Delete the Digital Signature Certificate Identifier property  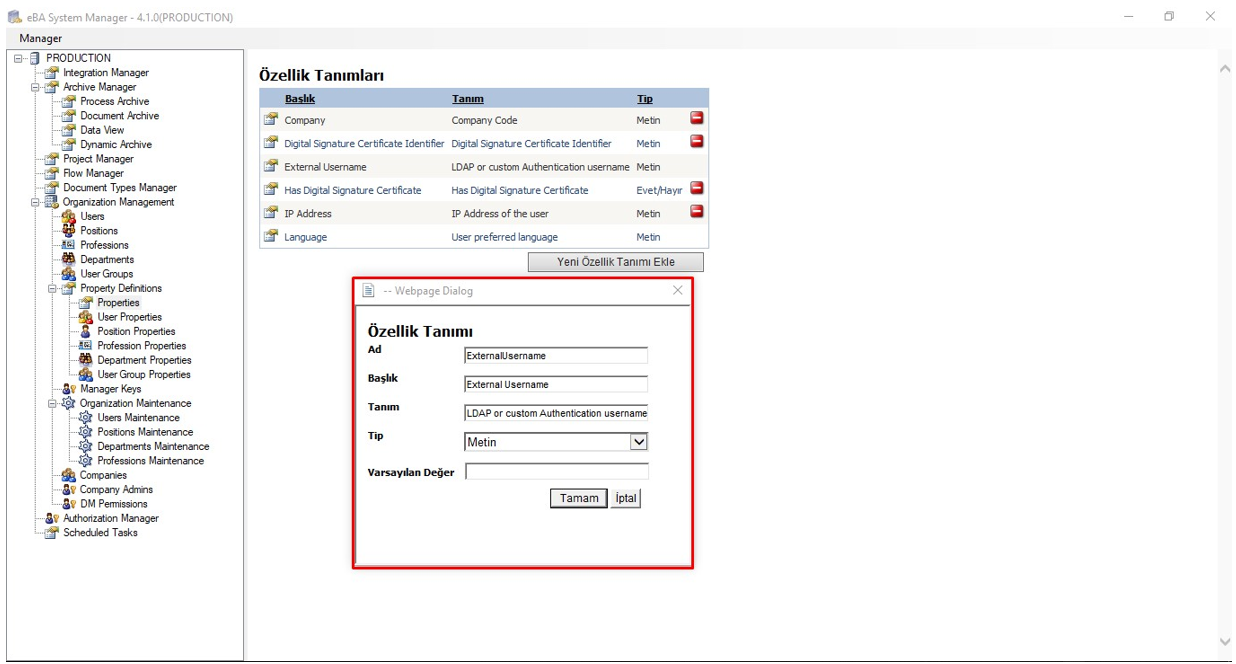click(697, 142)
